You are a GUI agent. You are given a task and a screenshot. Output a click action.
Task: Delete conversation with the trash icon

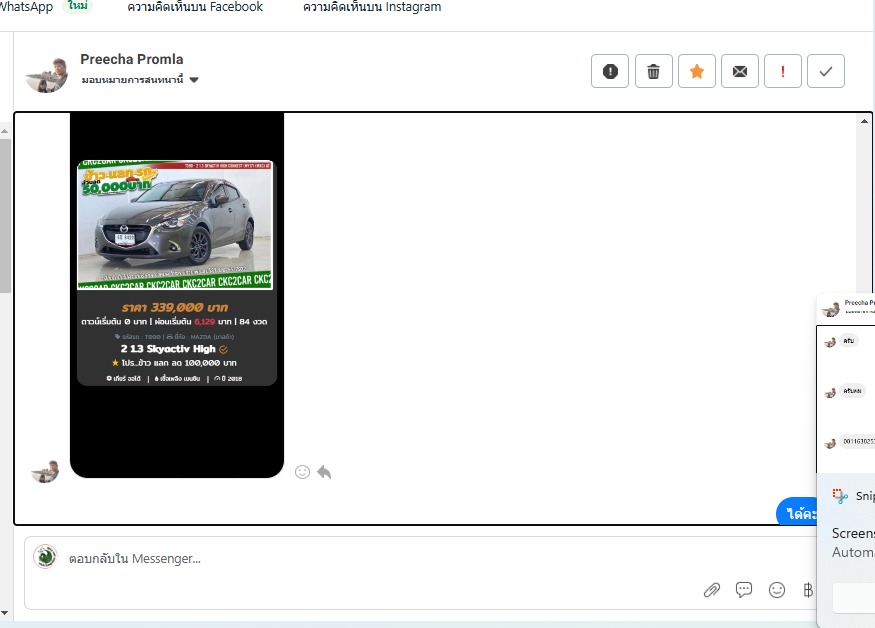pyautogui.click(x=654, y=72)
